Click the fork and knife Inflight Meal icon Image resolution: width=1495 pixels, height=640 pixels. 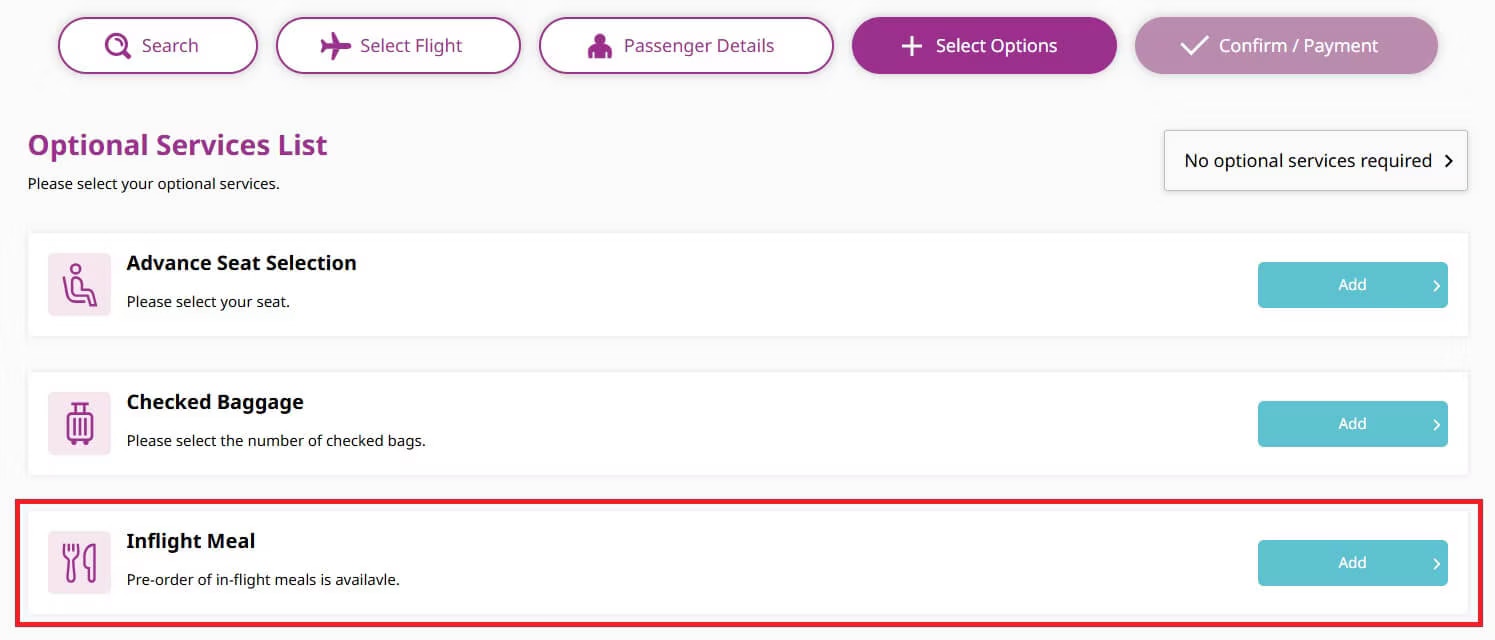pyautogui.click(x=79, y=562)
